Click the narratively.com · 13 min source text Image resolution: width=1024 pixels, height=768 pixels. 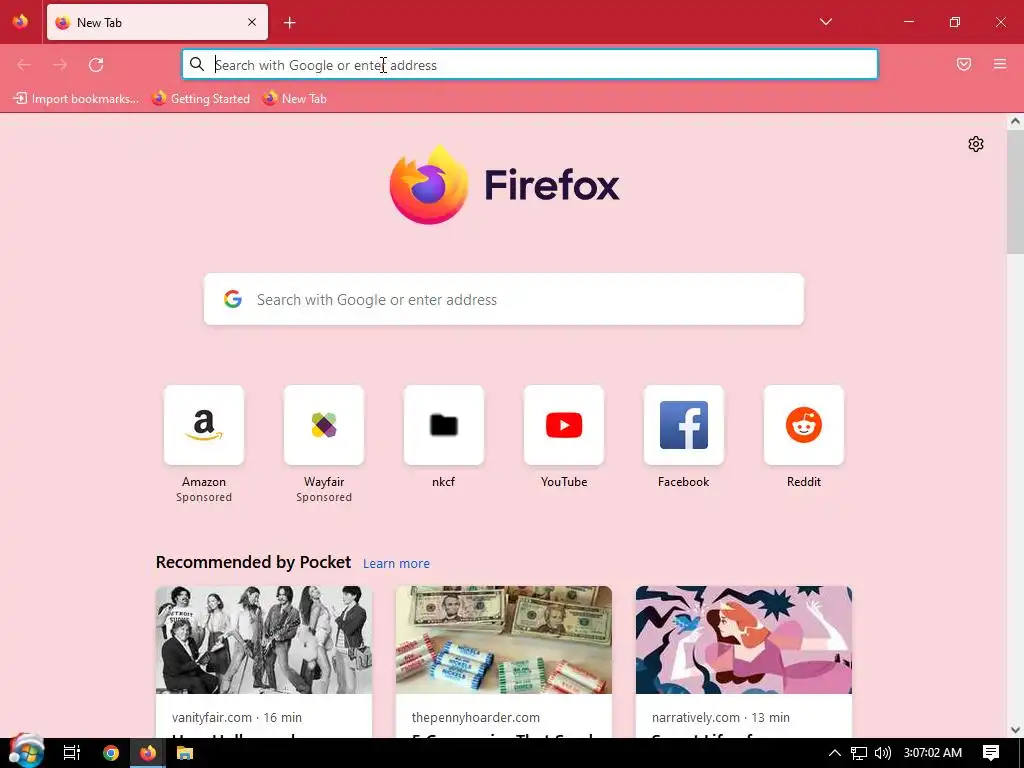pos(721,717)
